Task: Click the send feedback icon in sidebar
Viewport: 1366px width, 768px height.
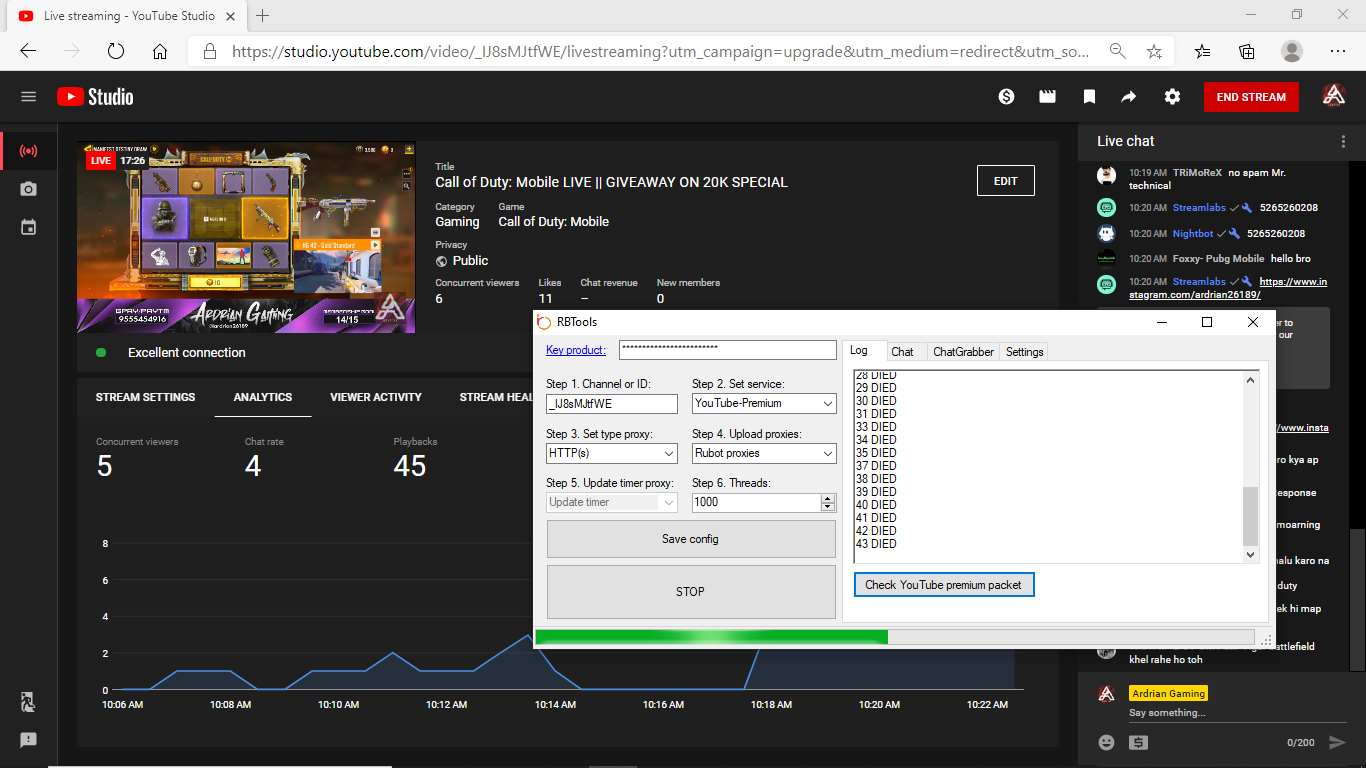Action: click(x=28, y=740)
